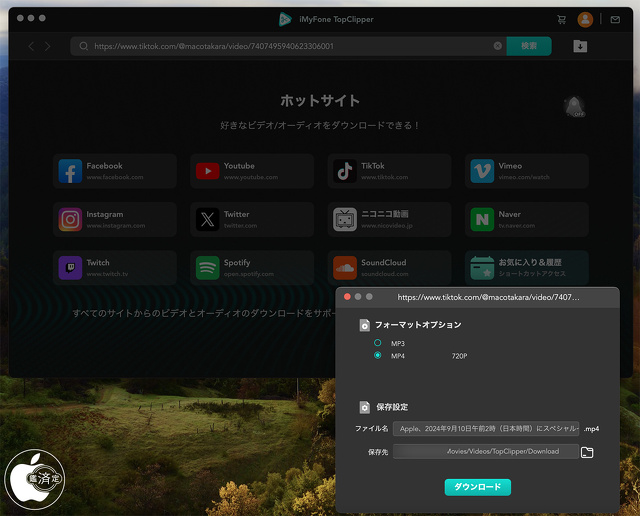Open the Instagram site icon

70,219
